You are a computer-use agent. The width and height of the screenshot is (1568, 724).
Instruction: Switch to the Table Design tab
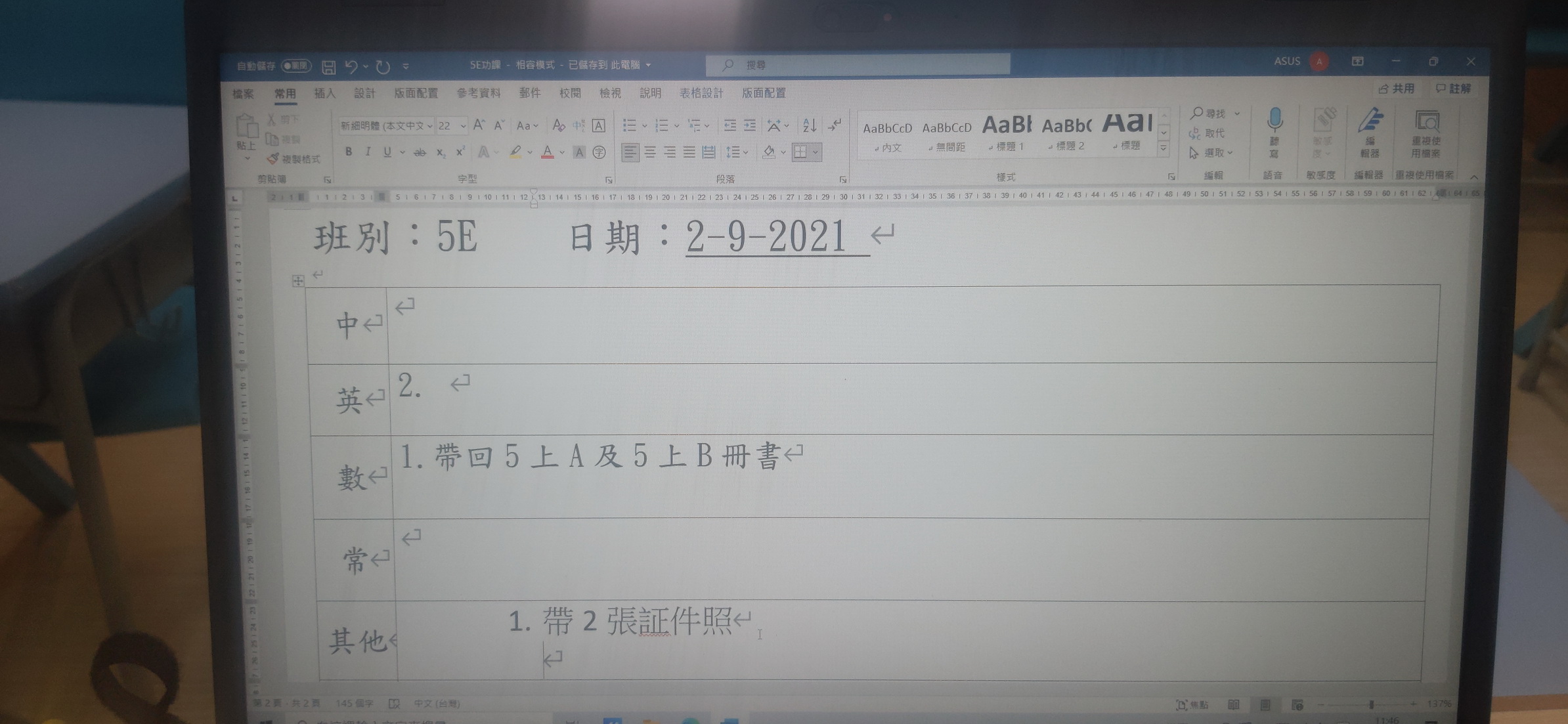point(701,93)
